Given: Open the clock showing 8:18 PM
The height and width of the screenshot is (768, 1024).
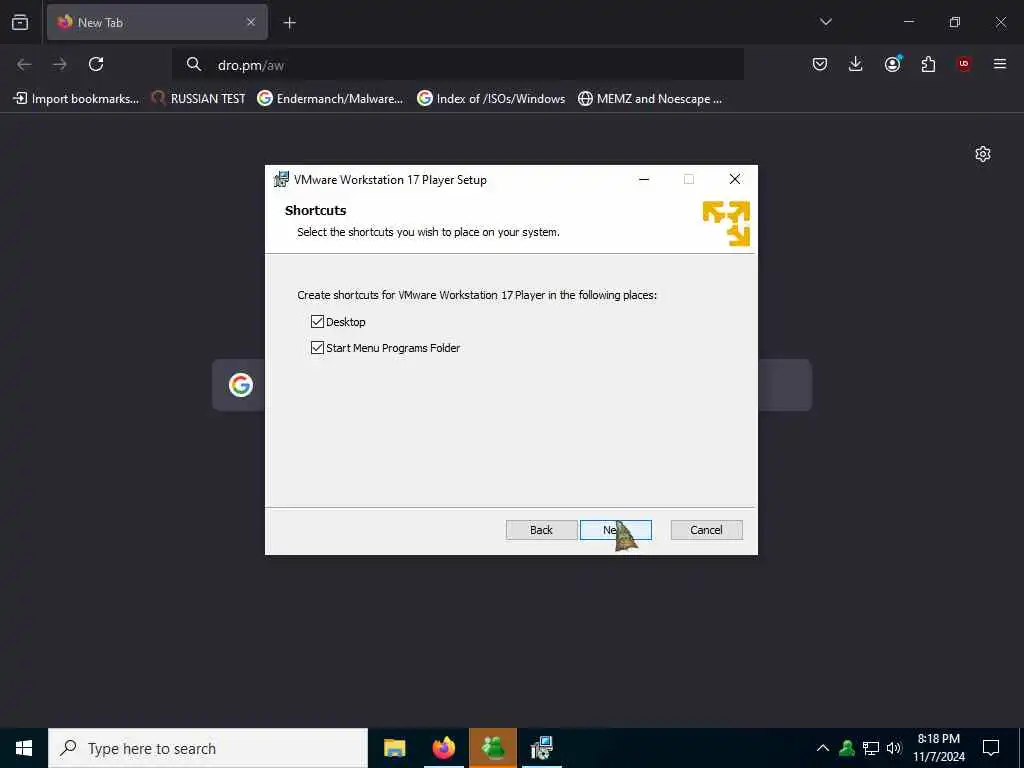Looking at the screenshot, I should [x=938, y=748].
